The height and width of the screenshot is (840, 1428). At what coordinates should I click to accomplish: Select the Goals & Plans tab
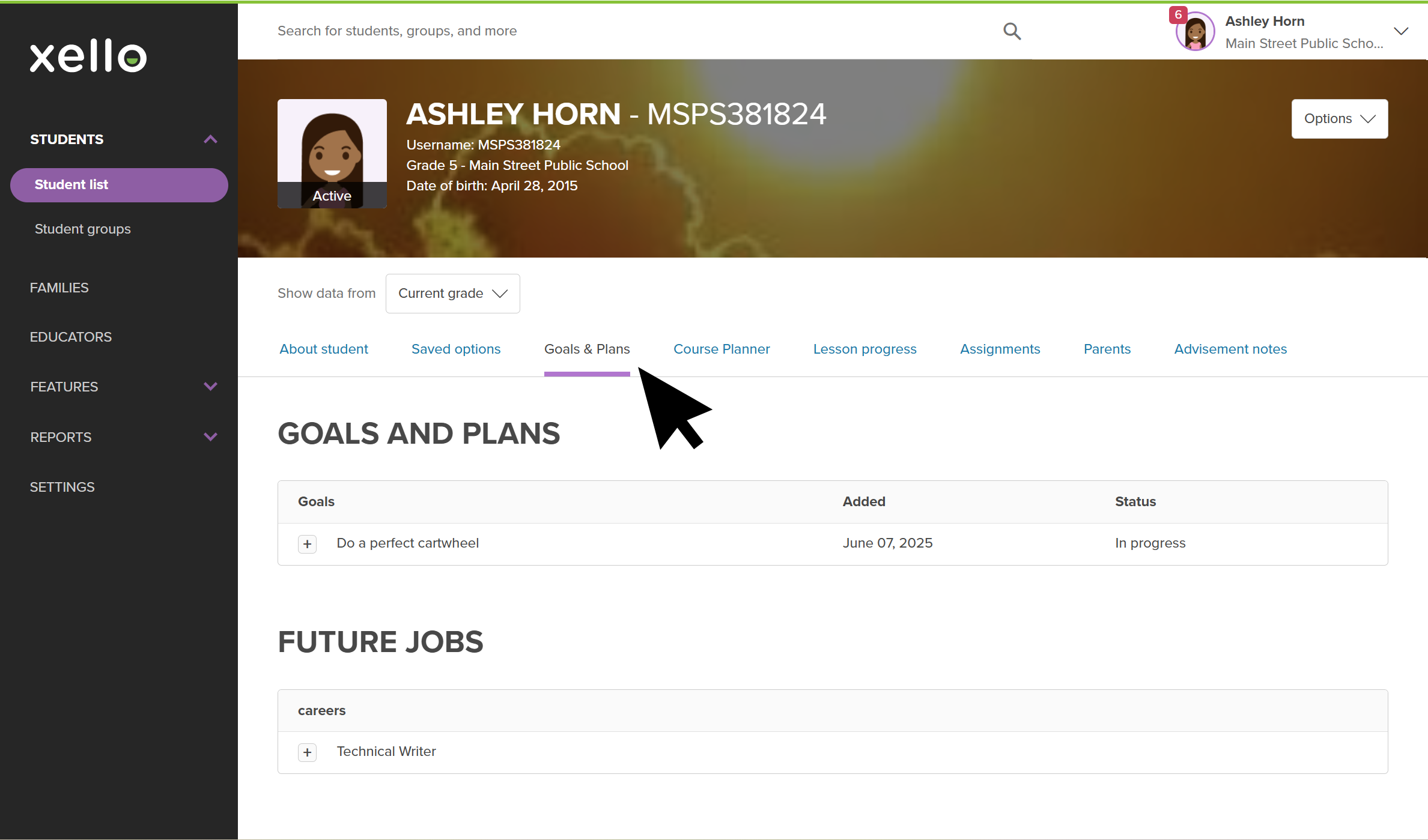click(x=587, y=349)
